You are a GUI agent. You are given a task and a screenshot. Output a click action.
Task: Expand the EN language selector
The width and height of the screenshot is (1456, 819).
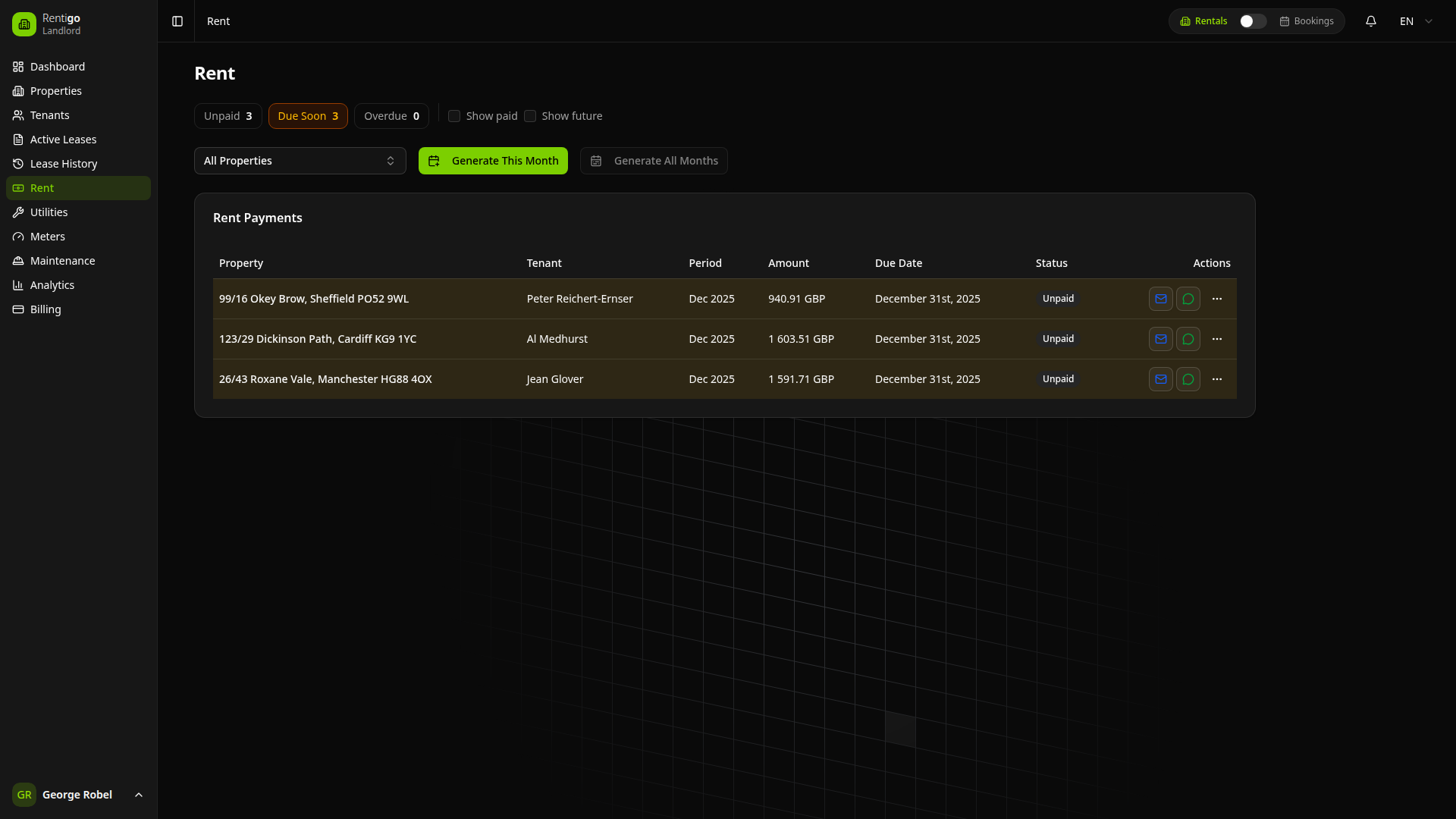tap(1415, 21)
